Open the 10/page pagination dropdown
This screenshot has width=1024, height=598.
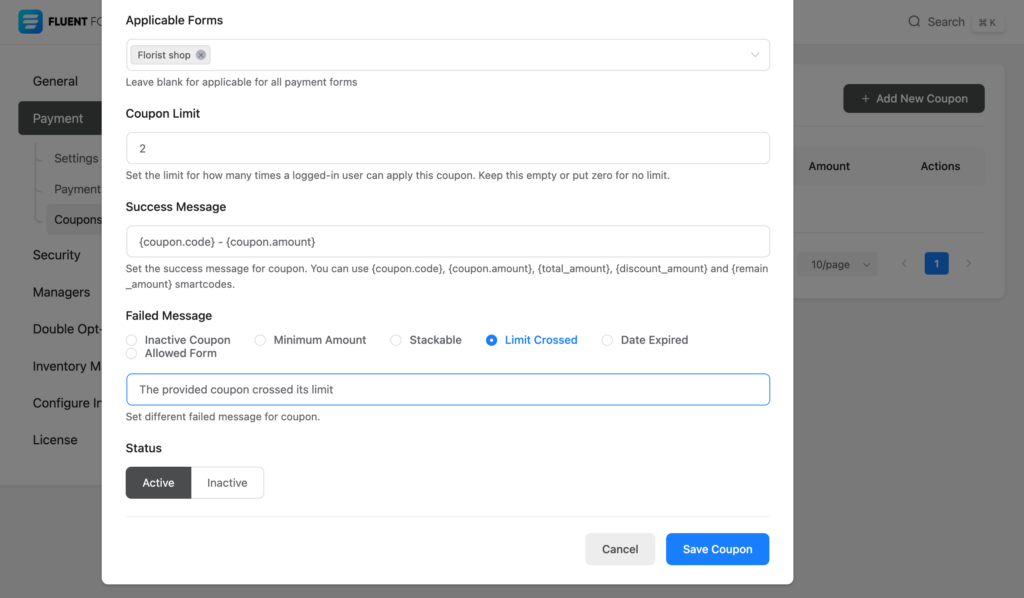(x=840, y=264)
